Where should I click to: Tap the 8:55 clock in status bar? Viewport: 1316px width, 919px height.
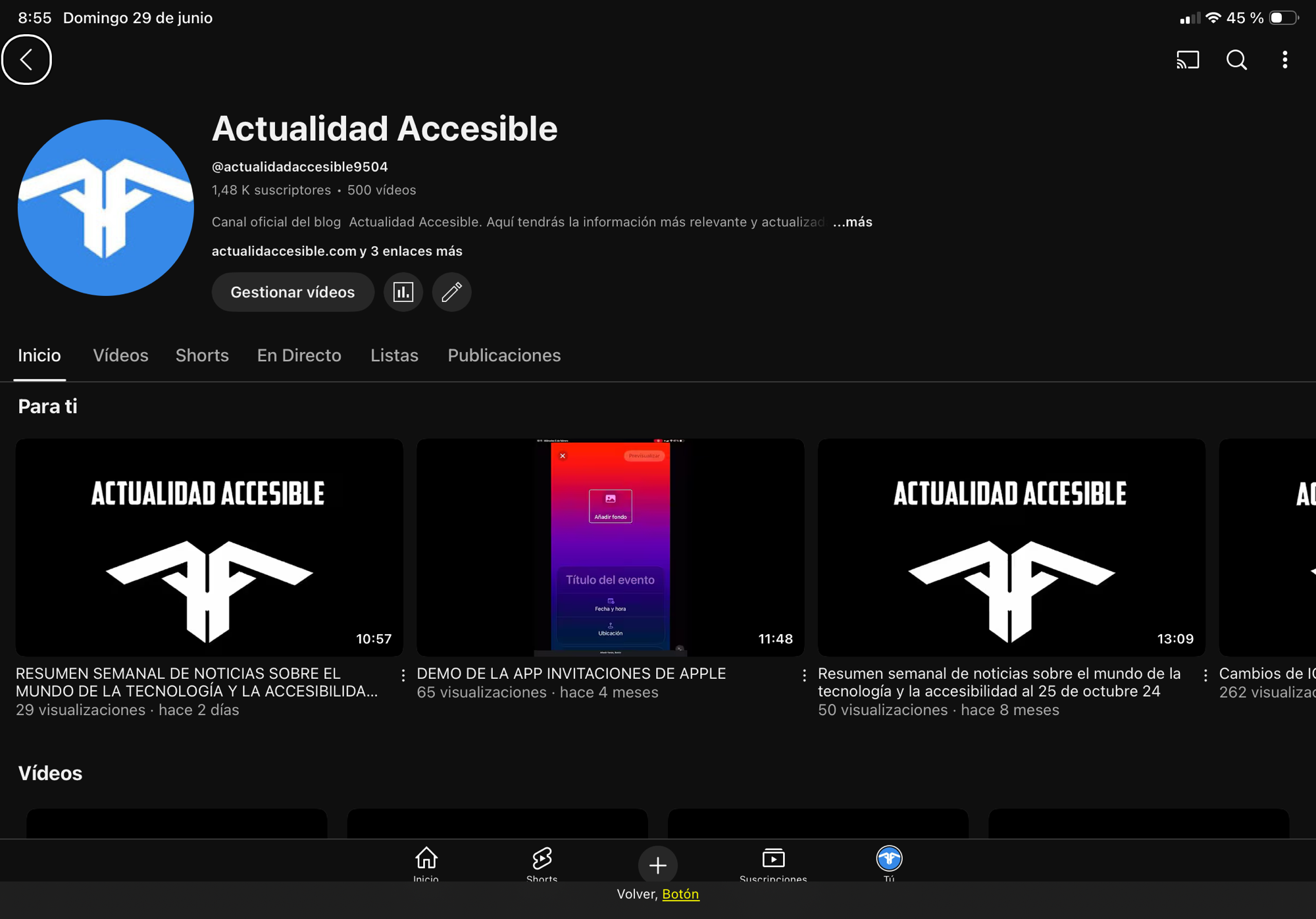click(x=35, y=18)
